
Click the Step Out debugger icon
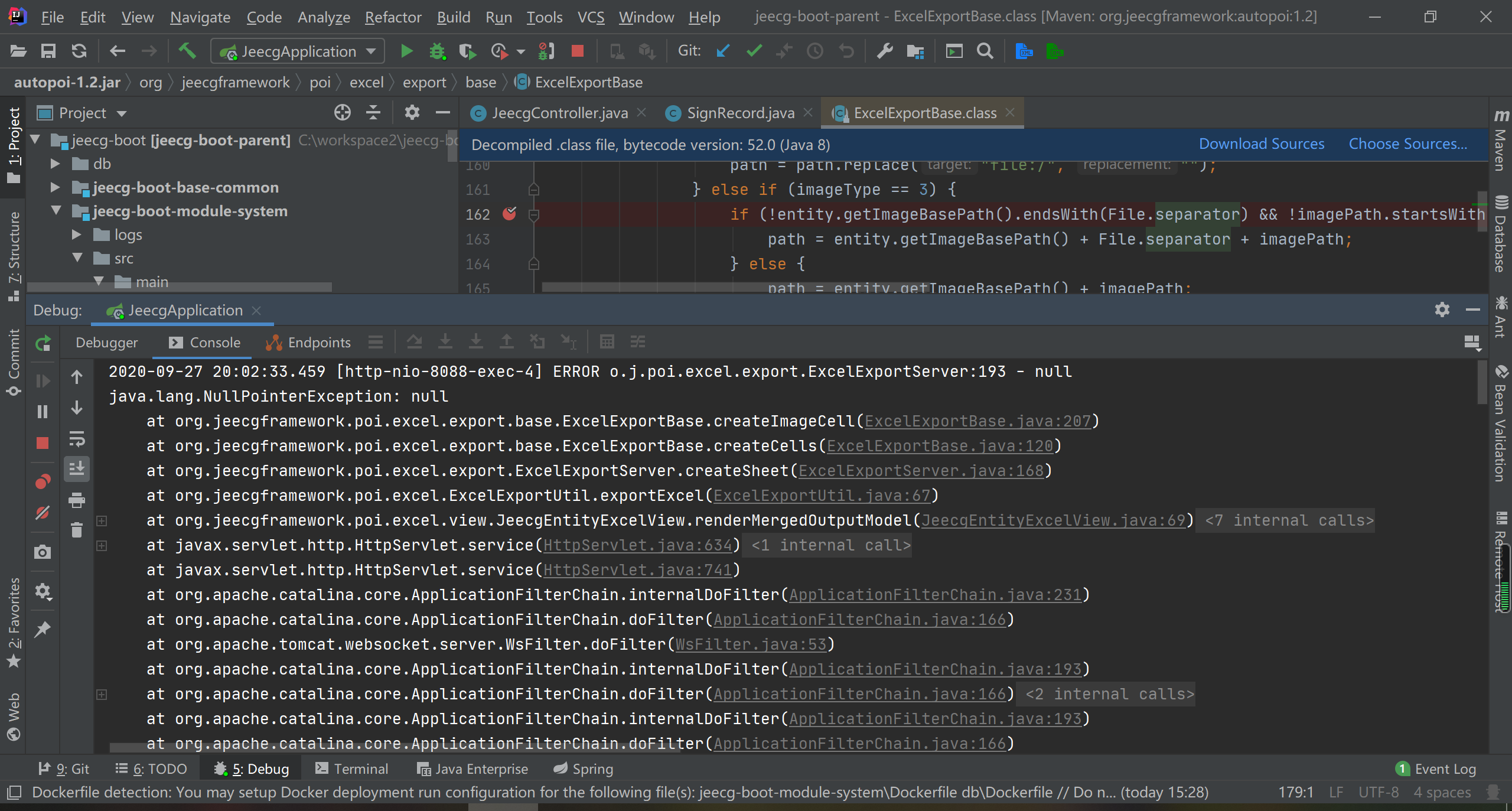point(506,341)
